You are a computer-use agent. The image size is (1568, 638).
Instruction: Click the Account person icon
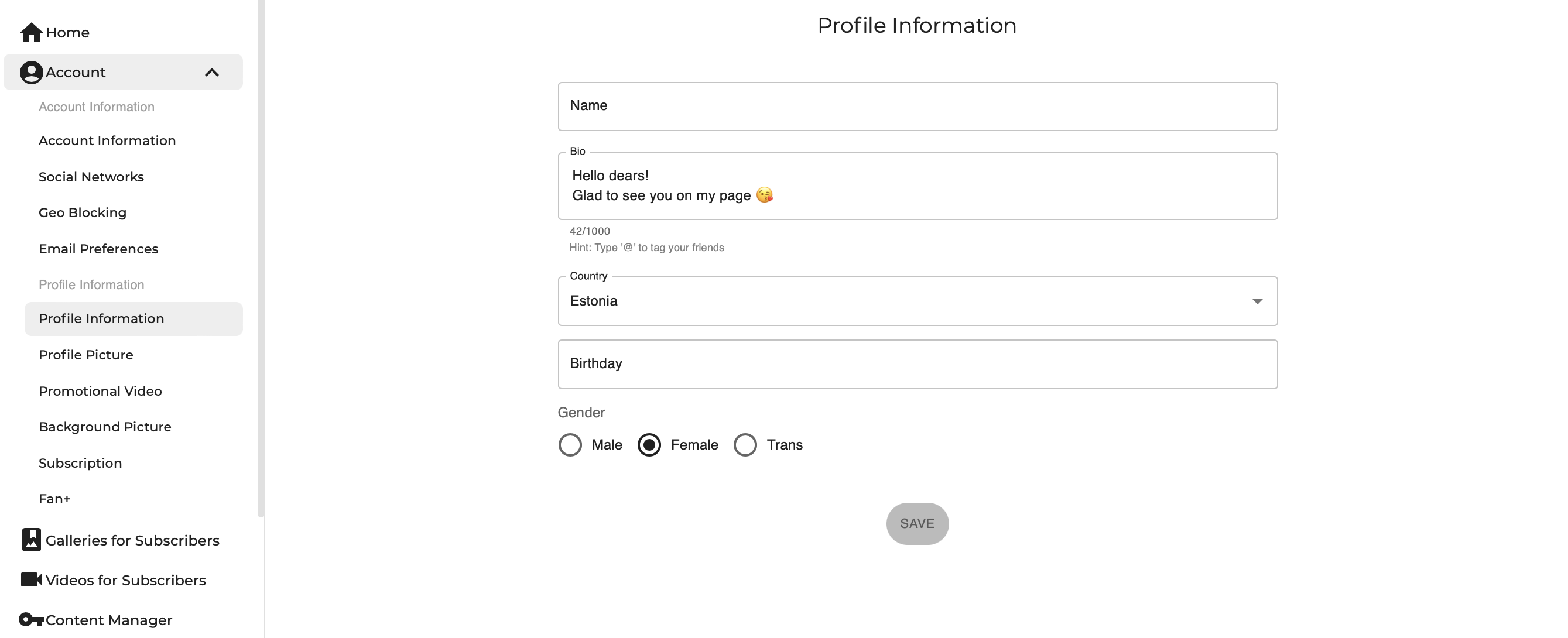click(31, 73)
